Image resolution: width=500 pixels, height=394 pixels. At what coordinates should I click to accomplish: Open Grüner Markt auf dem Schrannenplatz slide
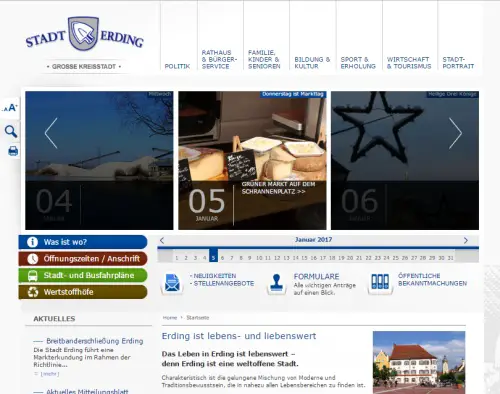(278, 188)
